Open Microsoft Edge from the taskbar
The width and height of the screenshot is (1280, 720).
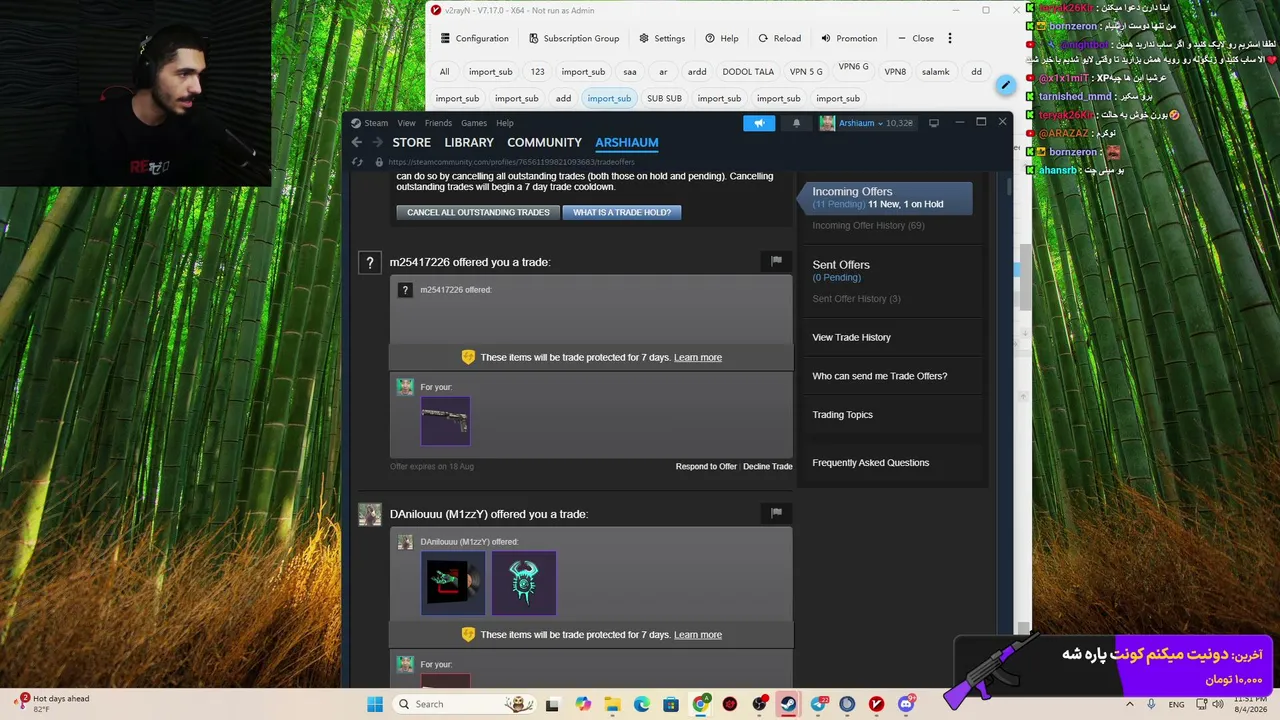[x=642, y=704]
